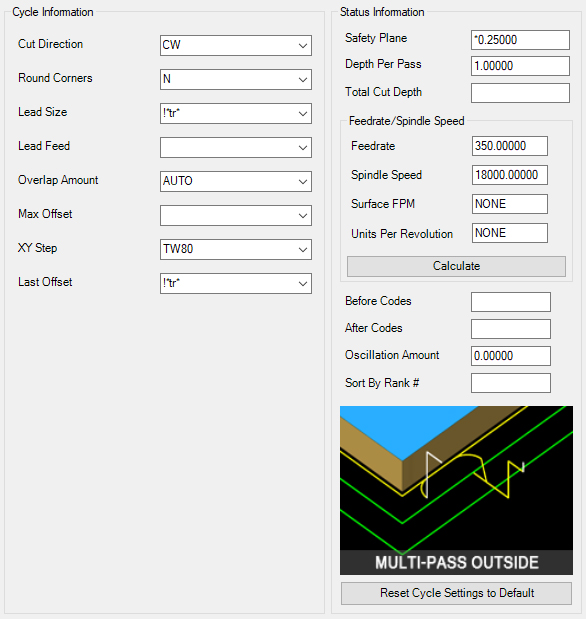The width and height of the screenshot is (586, 619).
Task: Click the Lead Feed label
Action: point(44,146)
